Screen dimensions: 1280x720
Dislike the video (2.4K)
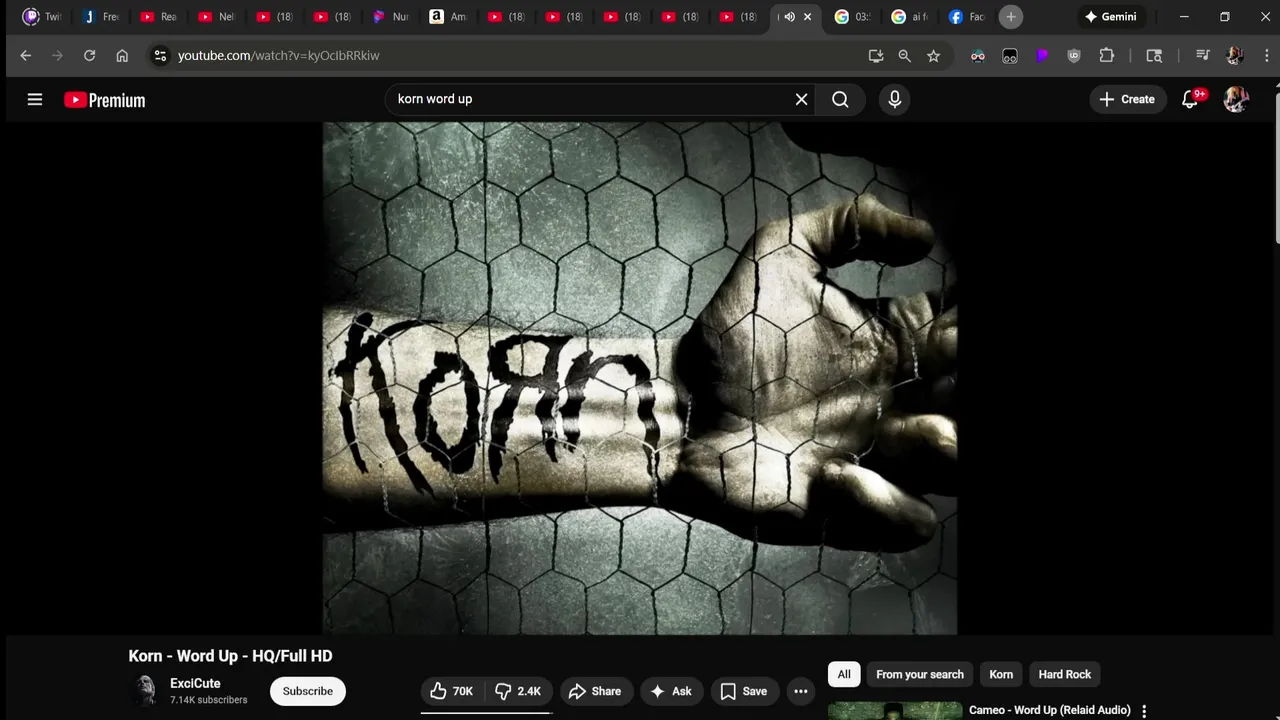(518, 691)
